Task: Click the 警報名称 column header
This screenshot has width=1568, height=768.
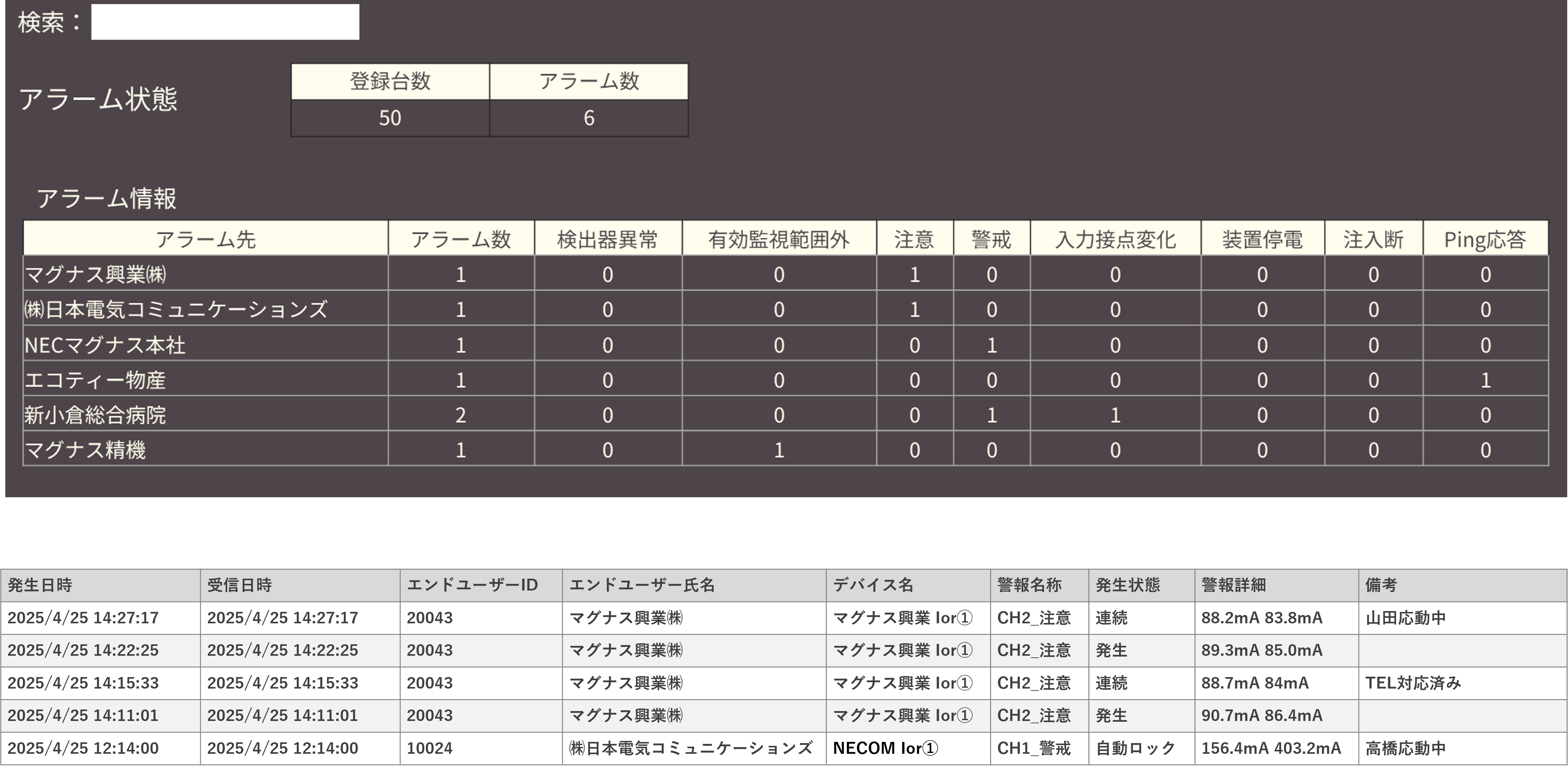Action: (x=1040, y=585)
